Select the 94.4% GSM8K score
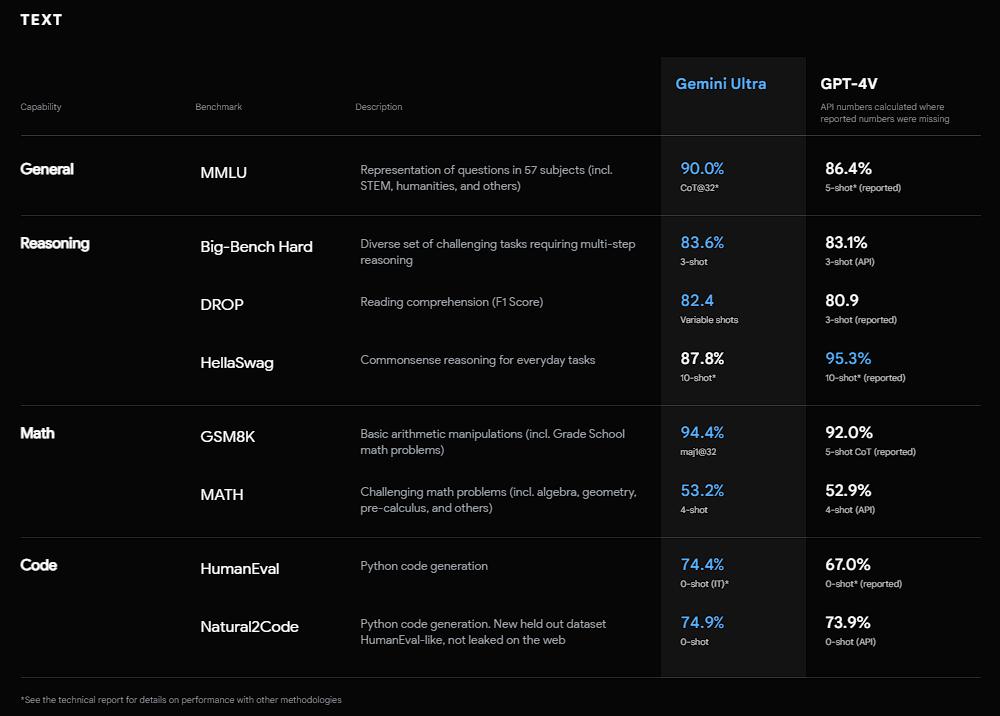Screen dimensions: 1000x716 (702, 432)
